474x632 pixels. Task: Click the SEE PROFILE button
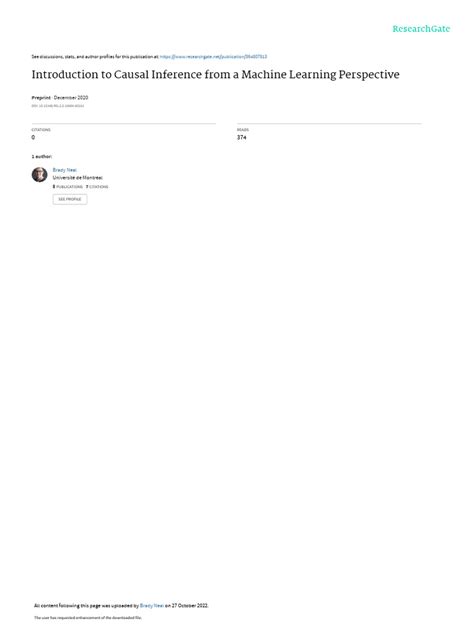click(x=70, y=199)
